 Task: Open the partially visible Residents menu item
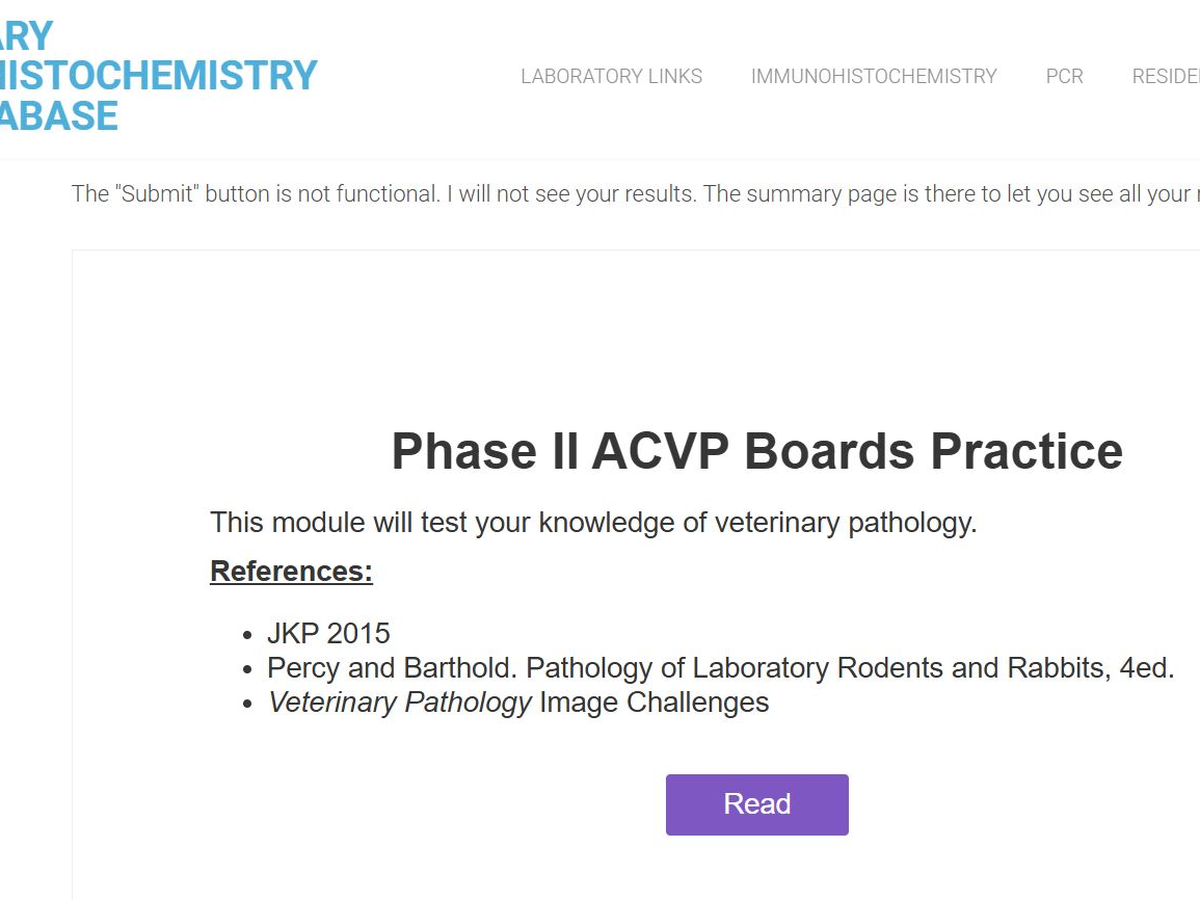click(x=1166, y=76)
